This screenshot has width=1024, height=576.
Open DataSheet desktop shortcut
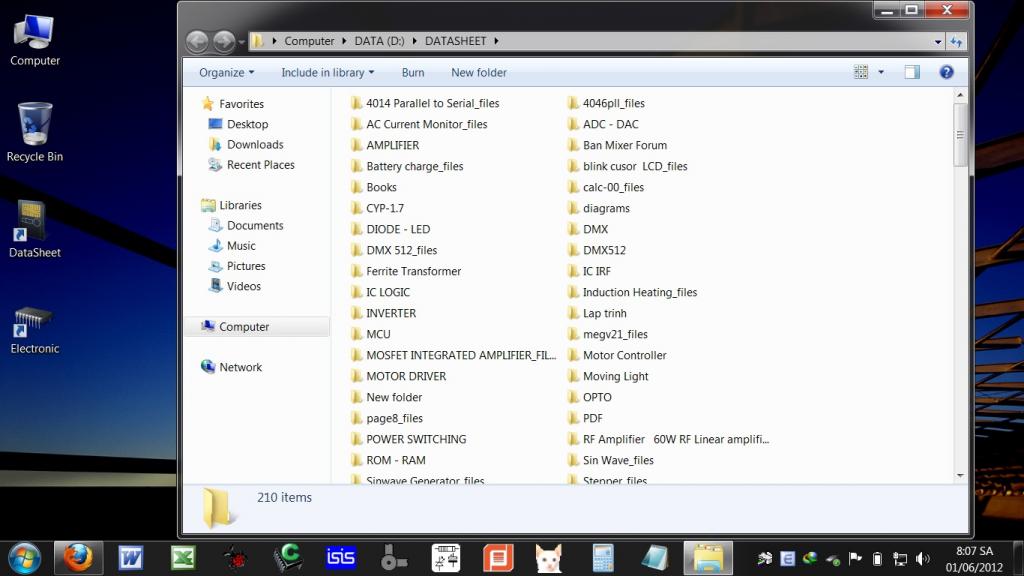[34, 229]
